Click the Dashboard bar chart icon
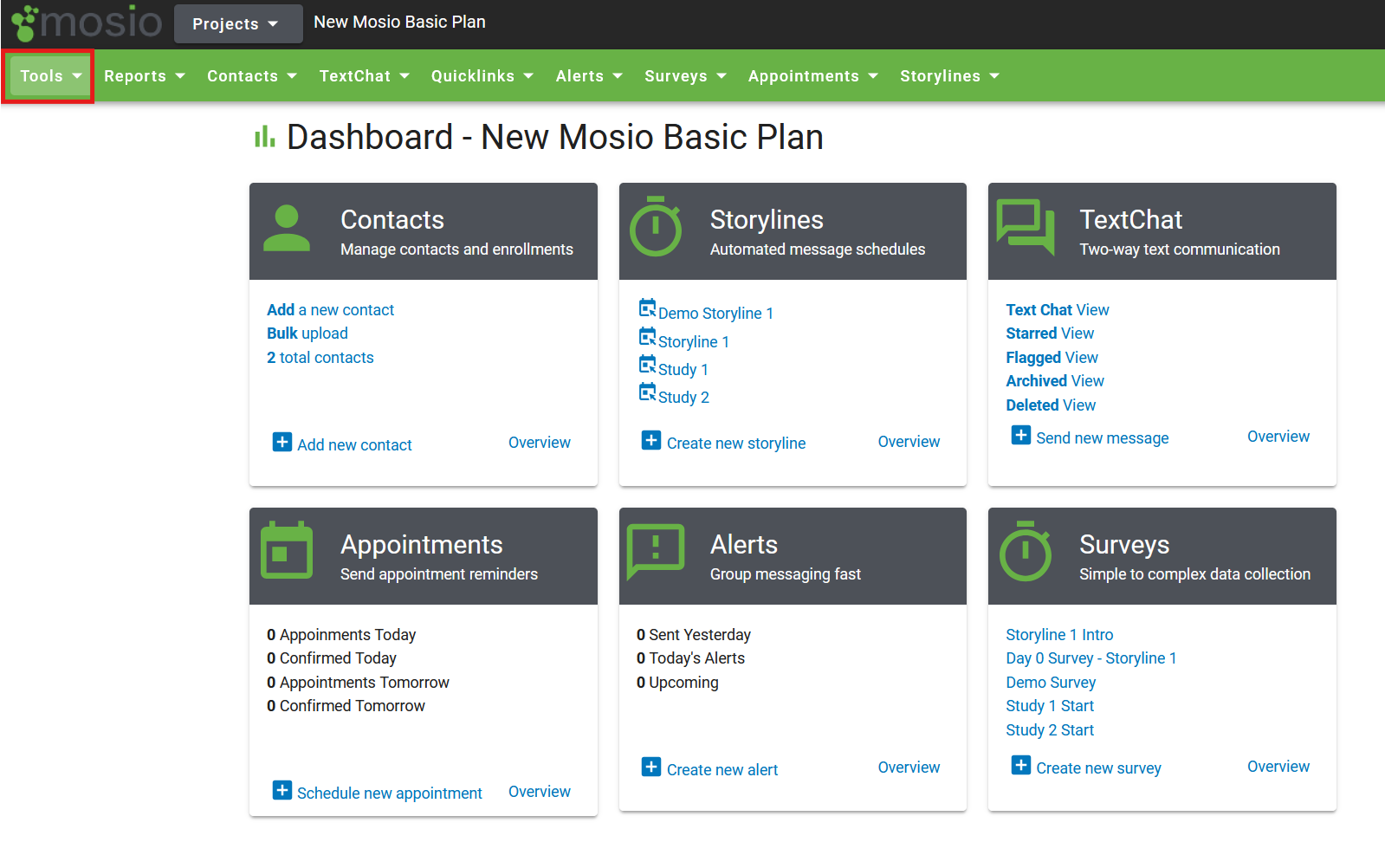Image resolution: width=1385 pixels, height=868 pixels. tap(265, 137)
